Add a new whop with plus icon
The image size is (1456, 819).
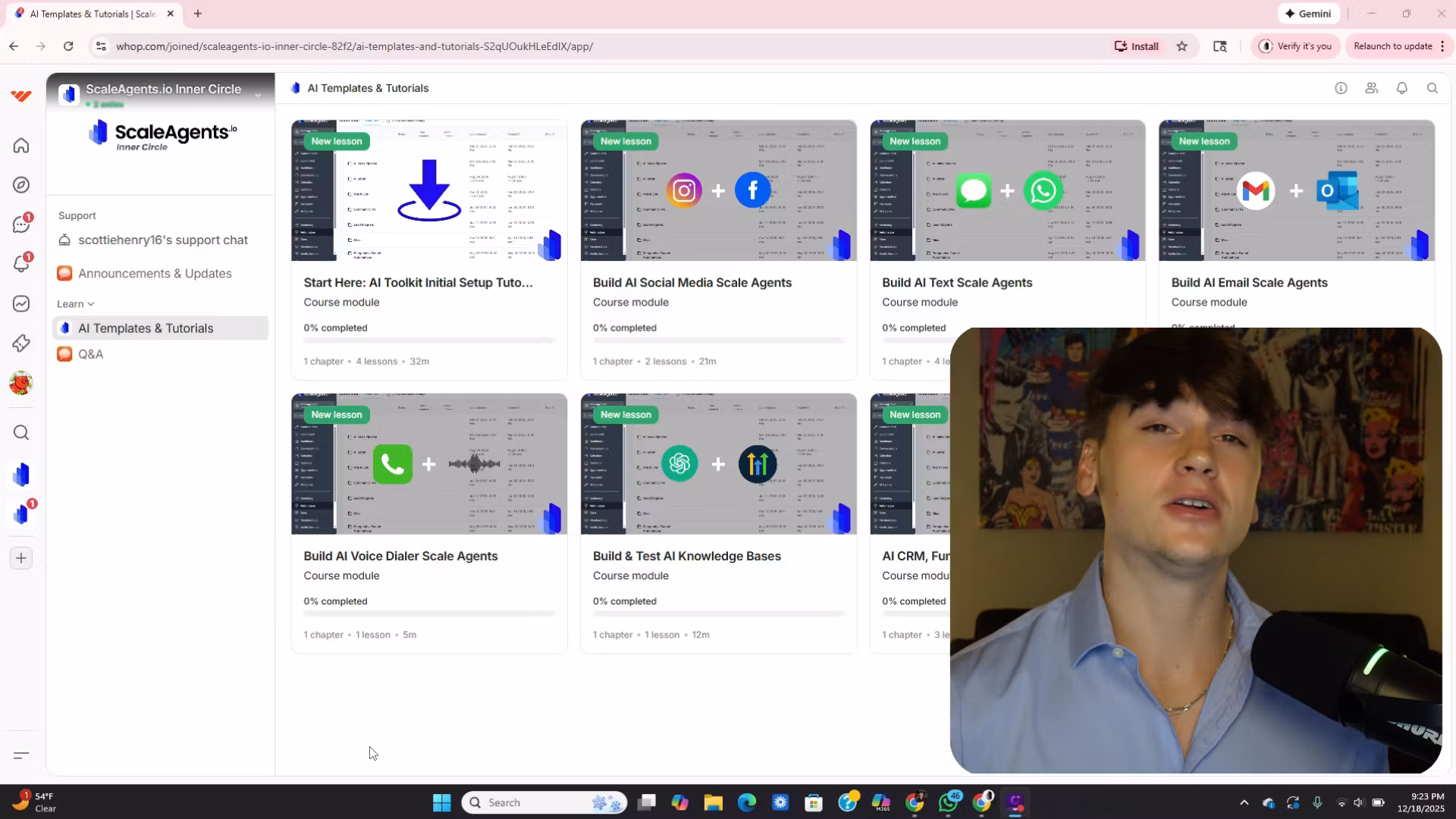(x=21, y=558)
